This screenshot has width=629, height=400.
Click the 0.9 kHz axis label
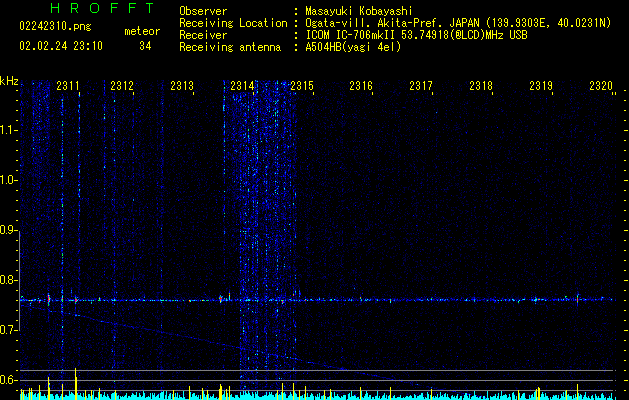click(x=8, y=230)
